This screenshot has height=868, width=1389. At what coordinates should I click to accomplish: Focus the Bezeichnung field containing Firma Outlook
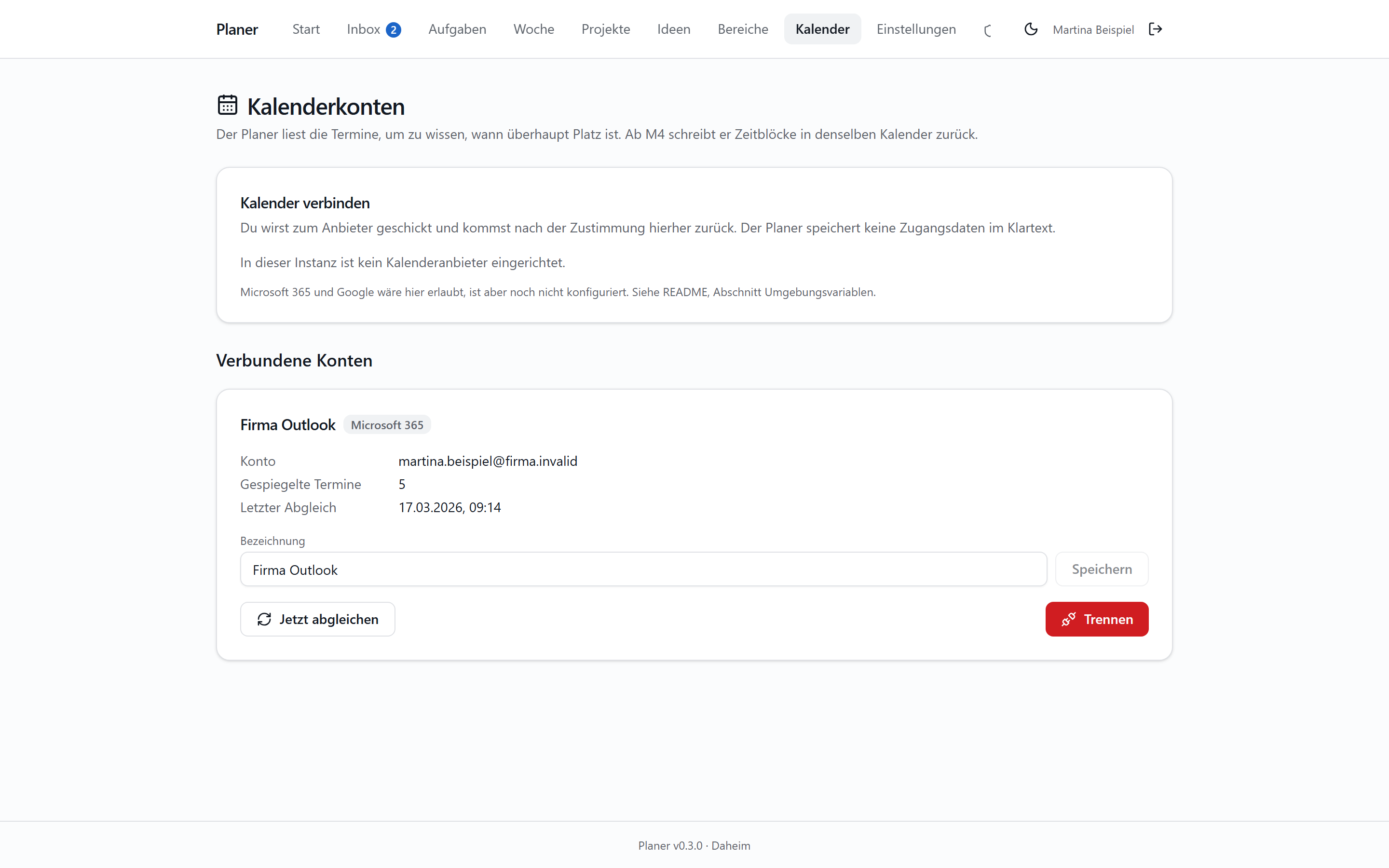[x=643, y=570]
